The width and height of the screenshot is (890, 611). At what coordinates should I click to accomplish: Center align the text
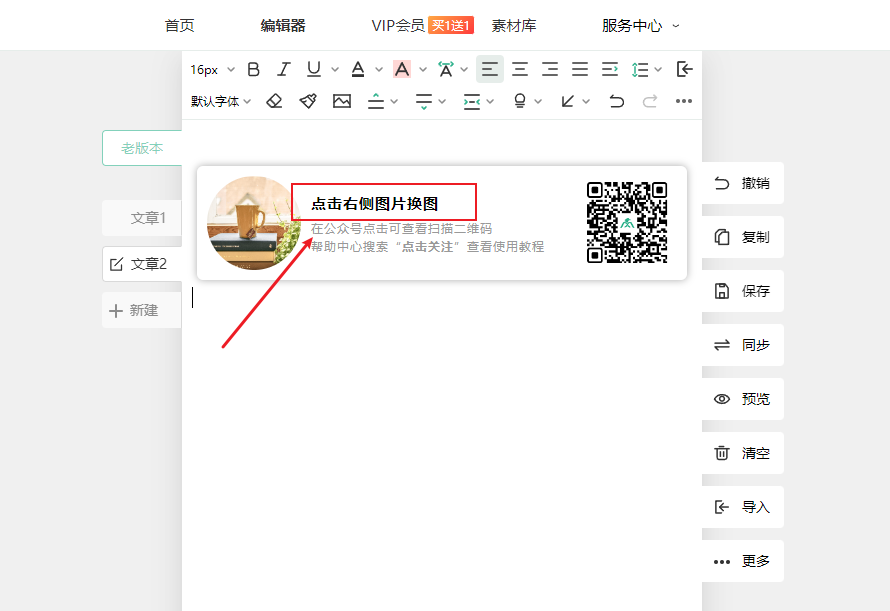(x=520, y=69)
